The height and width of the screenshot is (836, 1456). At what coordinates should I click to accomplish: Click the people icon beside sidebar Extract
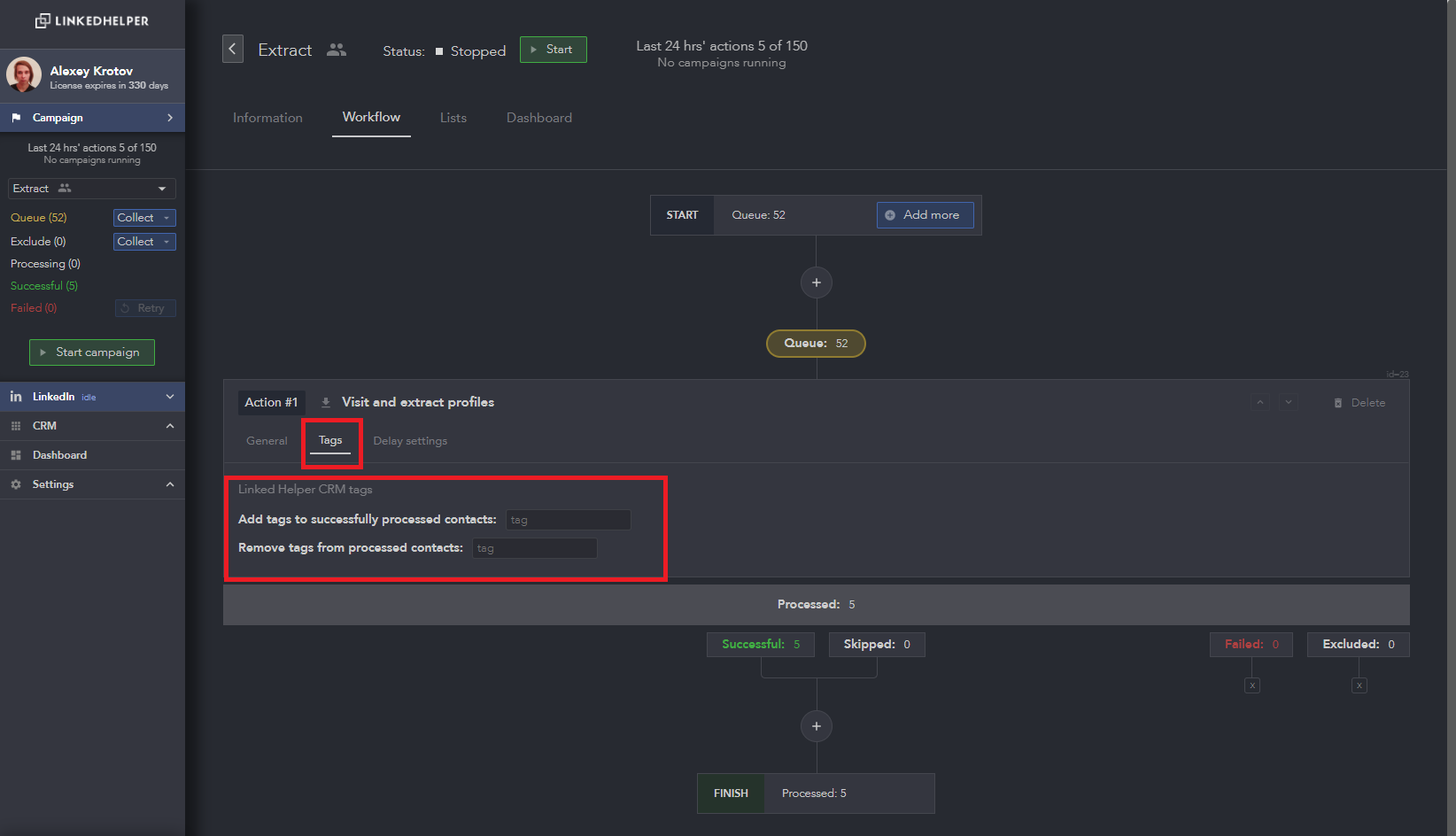point(65,188)
